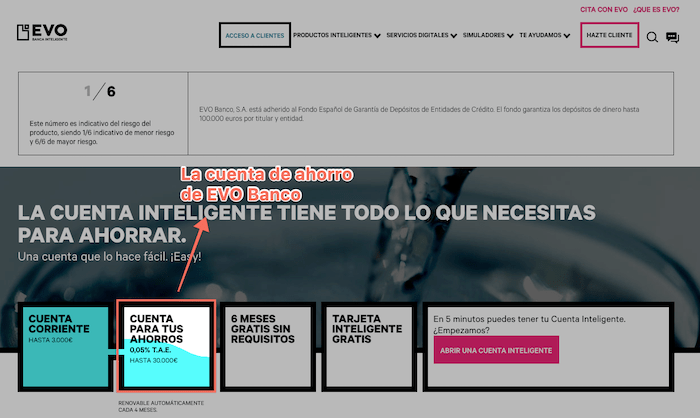Click the 1/6 risk indicator number
The width and height of the screenshot is (700, 418).
coord(100,91)
